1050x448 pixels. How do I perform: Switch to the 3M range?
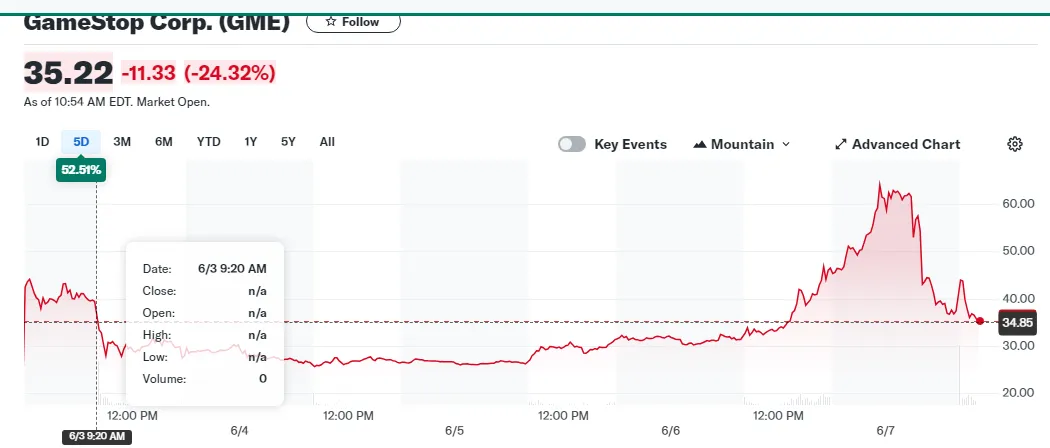[x=122, y=142]
